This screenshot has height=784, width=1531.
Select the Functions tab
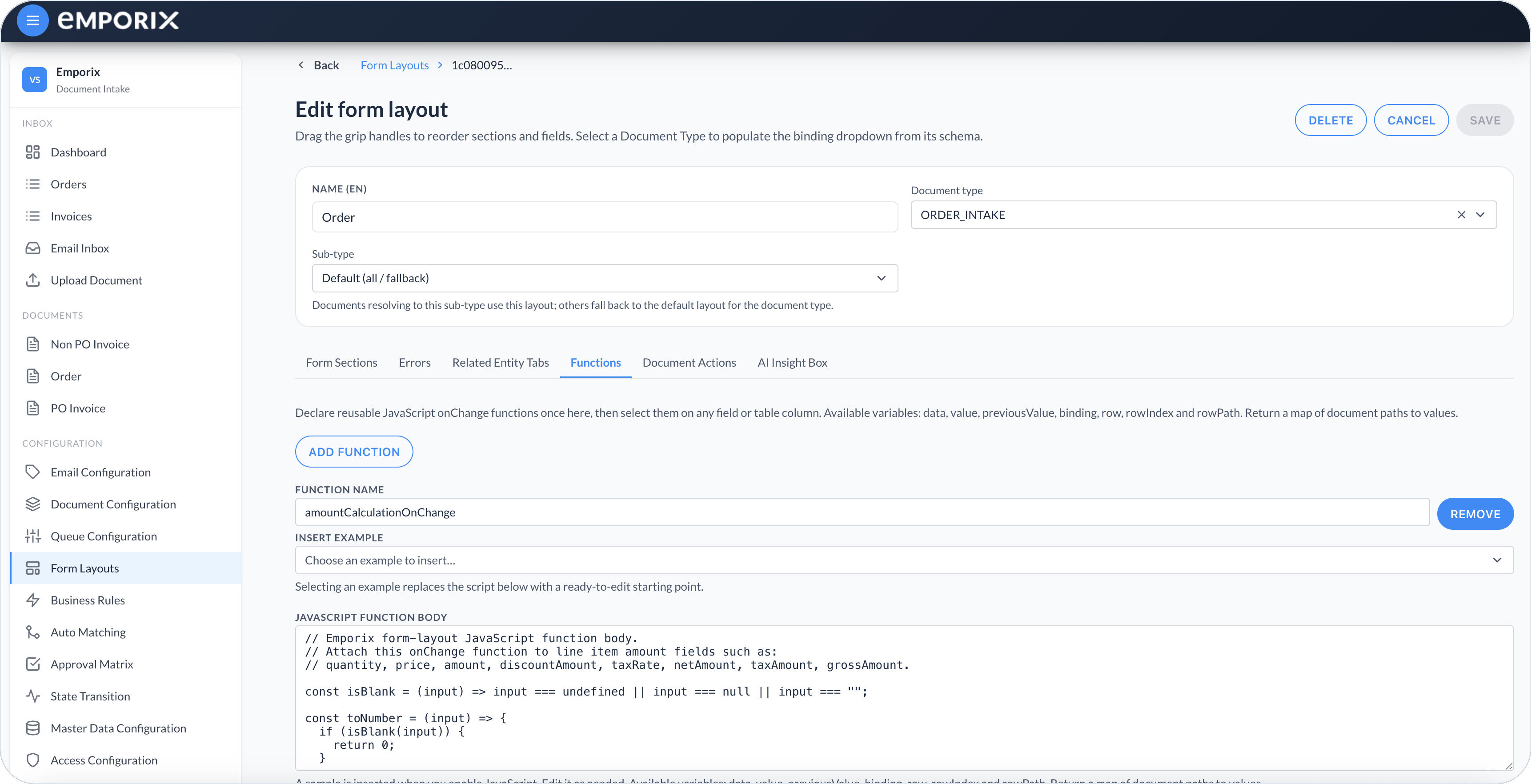coord(596,363)
